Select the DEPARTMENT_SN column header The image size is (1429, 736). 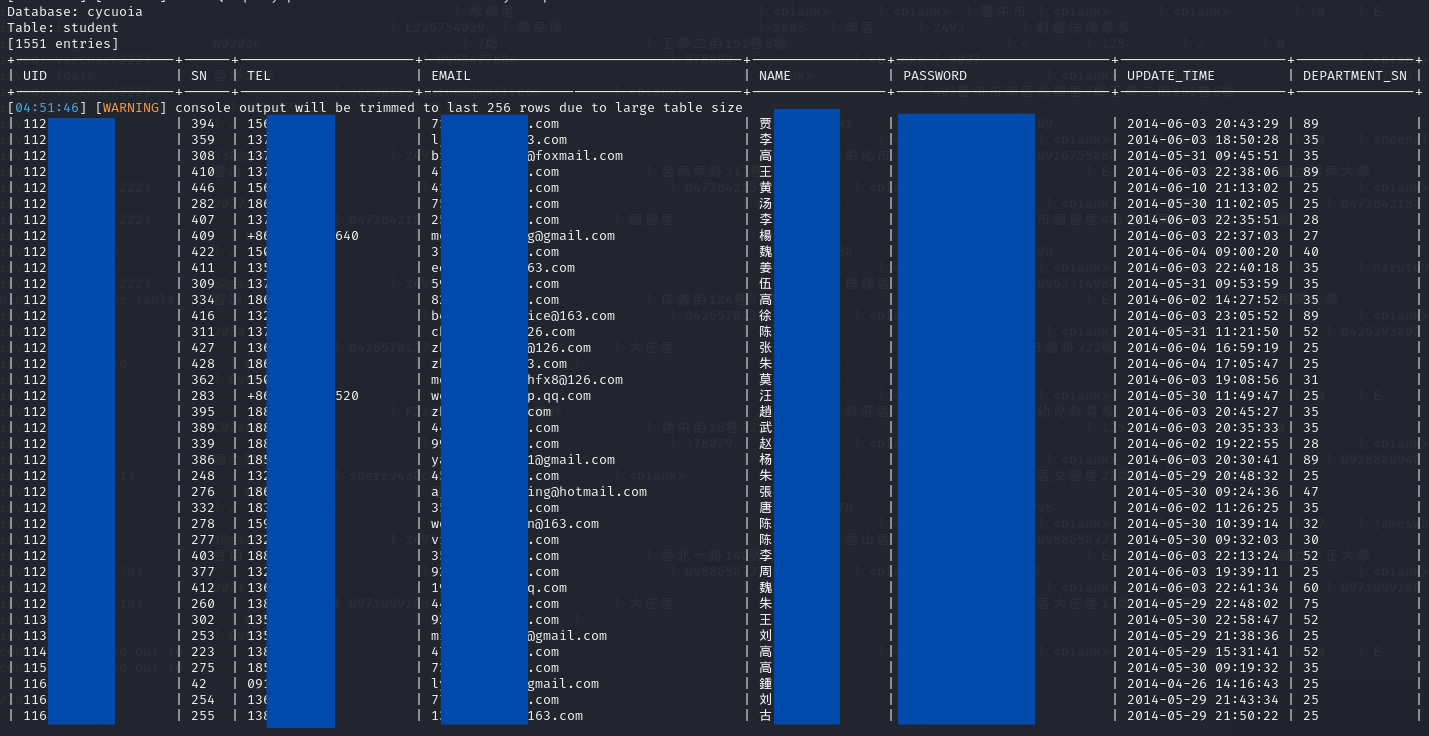pyautogui.click(x=1355, y=76)
